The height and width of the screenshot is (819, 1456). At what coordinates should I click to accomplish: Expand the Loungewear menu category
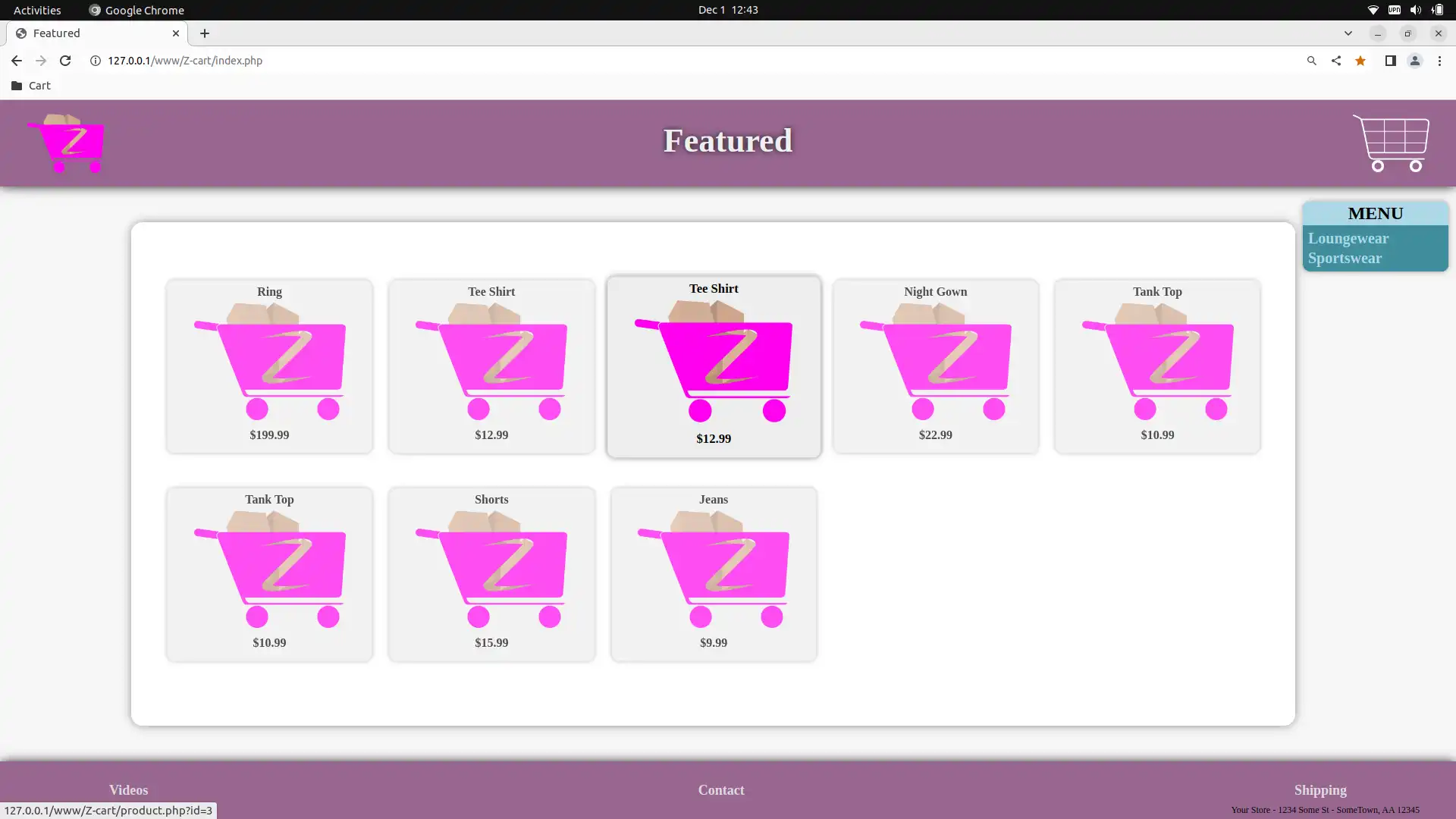click(1348, 238)
